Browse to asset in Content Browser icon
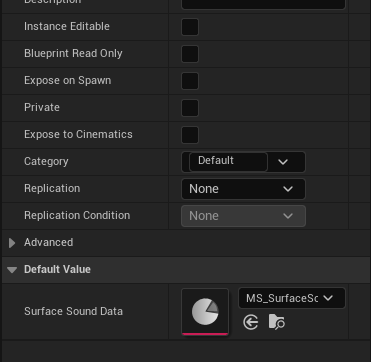This screenshot has width=371, height=362. click(x=276, y=322)
